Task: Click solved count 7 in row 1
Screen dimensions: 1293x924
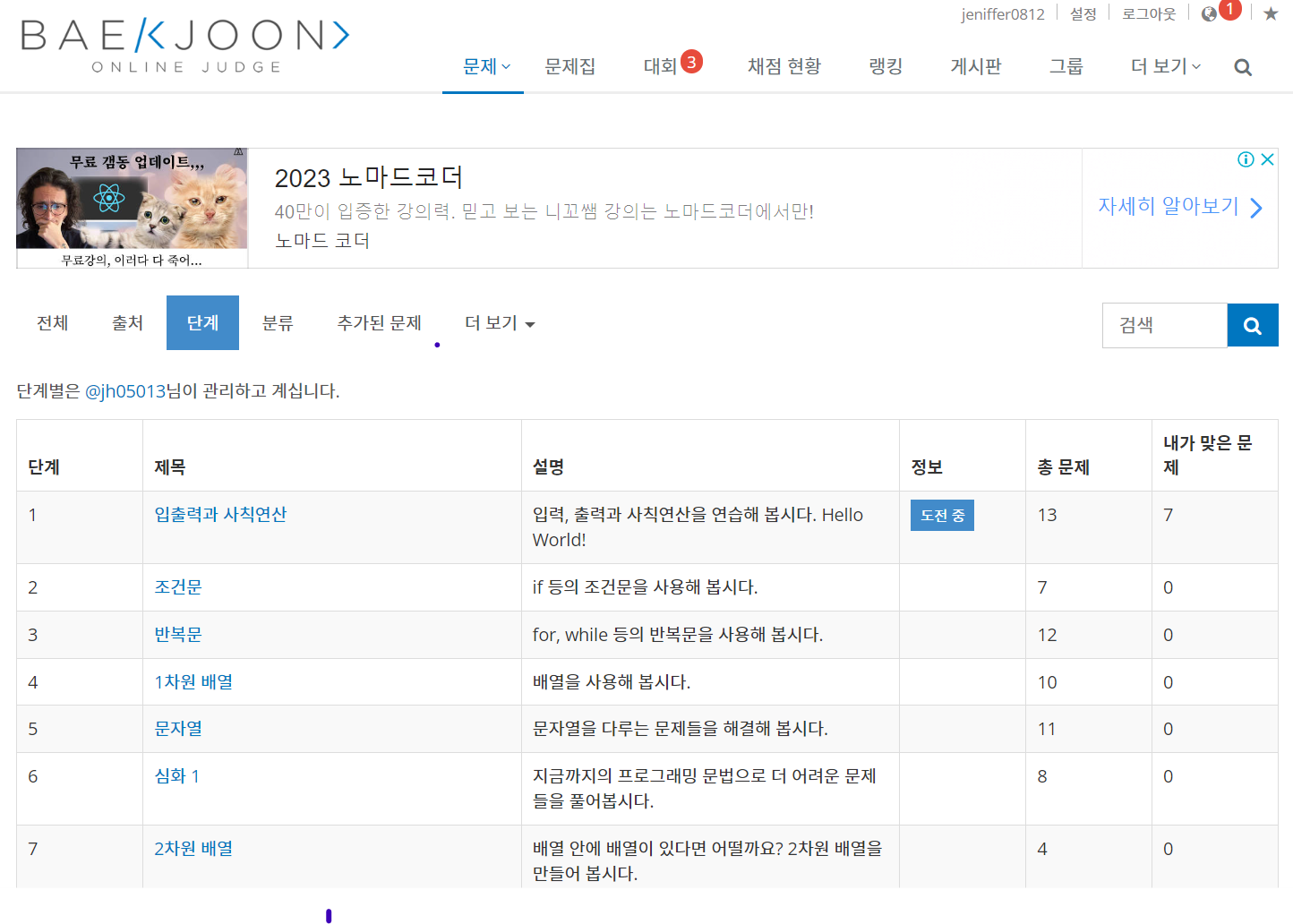Action: 1169,515
